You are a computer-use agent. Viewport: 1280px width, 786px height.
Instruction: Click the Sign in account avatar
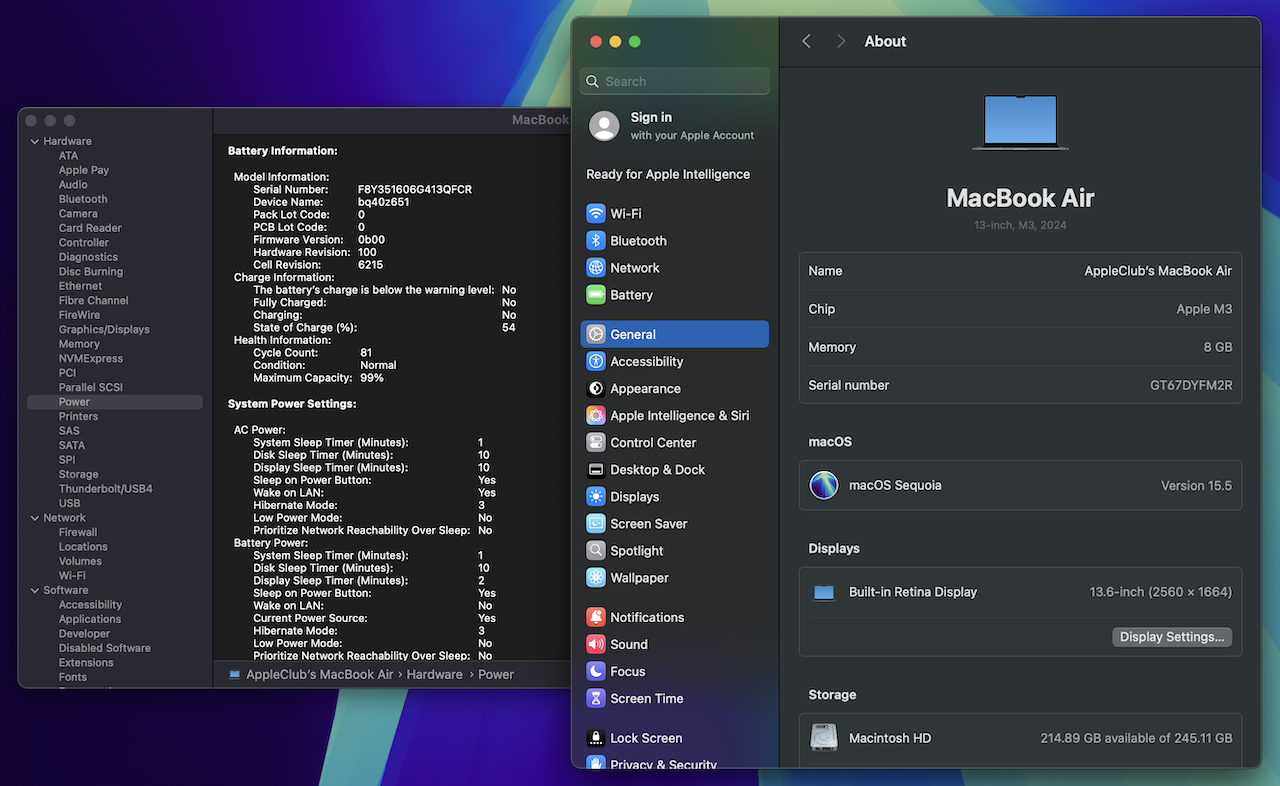604,126
